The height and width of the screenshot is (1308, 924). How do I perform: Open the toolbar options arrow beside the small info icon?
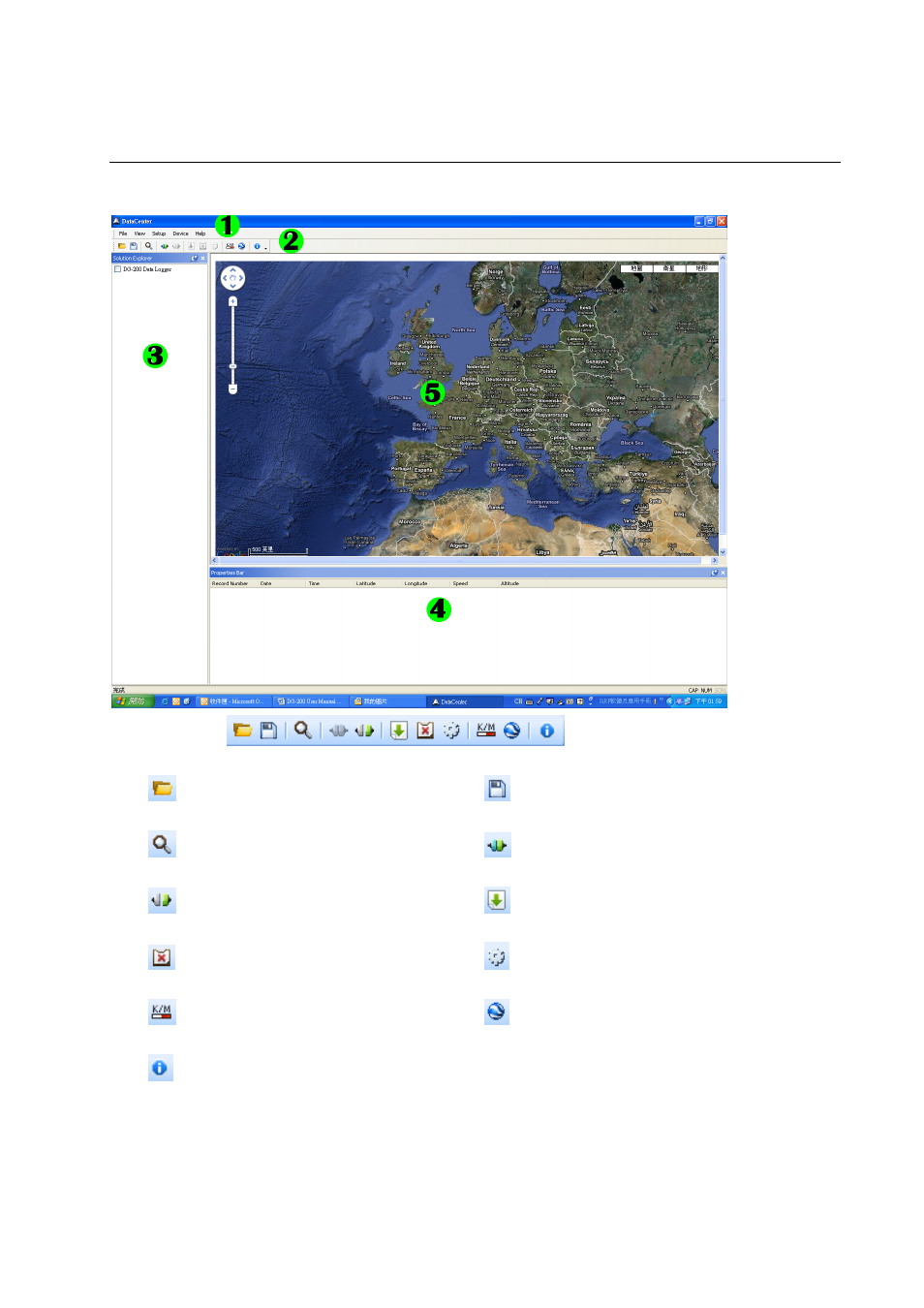point(266,247)
